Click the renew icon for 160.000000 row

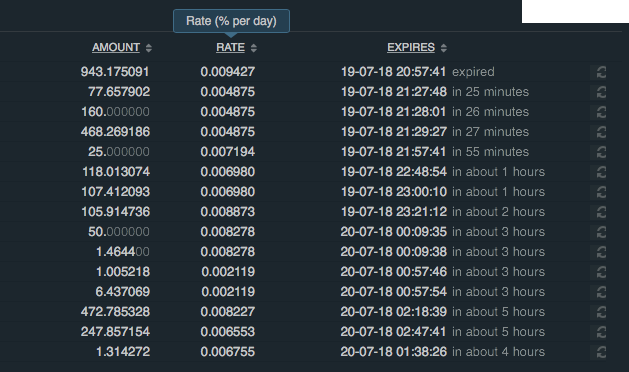pyautogui.click(x=601, y=112)
